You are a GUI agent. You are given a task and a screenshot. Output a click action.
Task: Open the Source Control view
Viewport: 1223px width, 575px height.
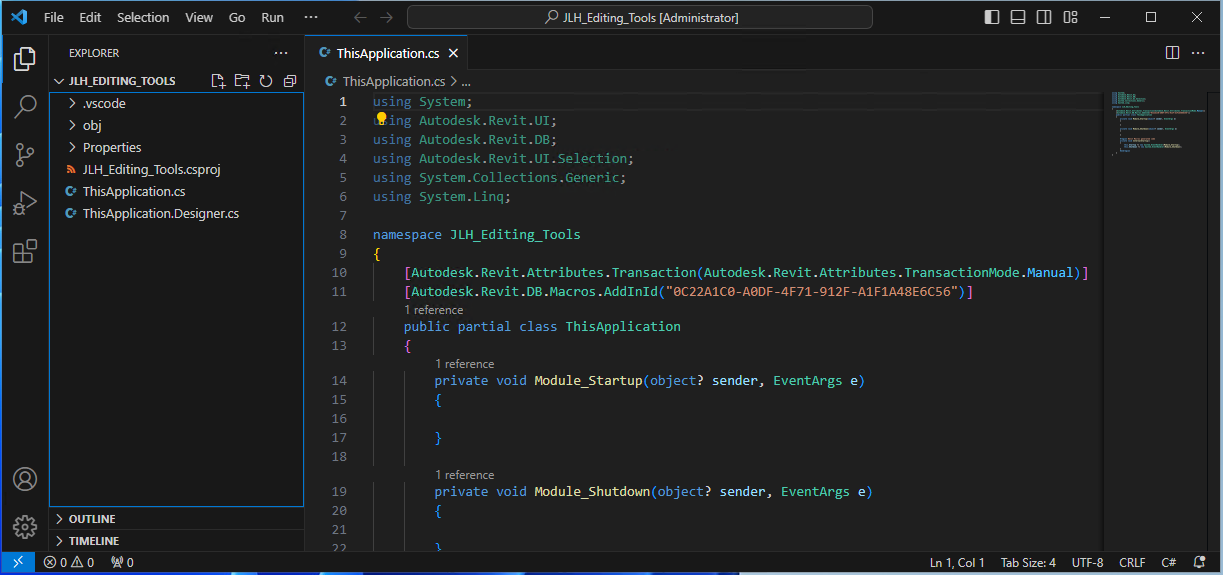[25, 155]
